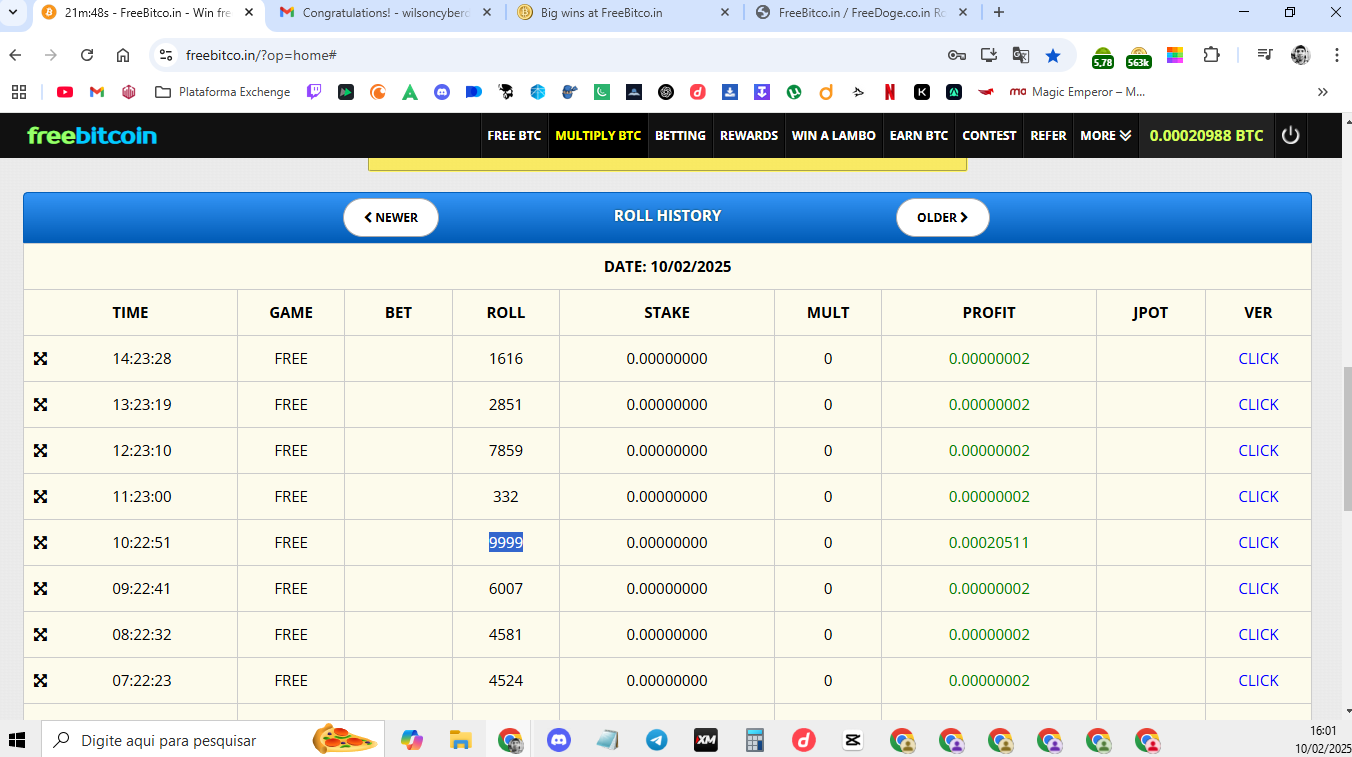Screen dimensions: 1352x757
Task: Click the expand icon for 12:23:10 row
Action: [x=40, y=451]
